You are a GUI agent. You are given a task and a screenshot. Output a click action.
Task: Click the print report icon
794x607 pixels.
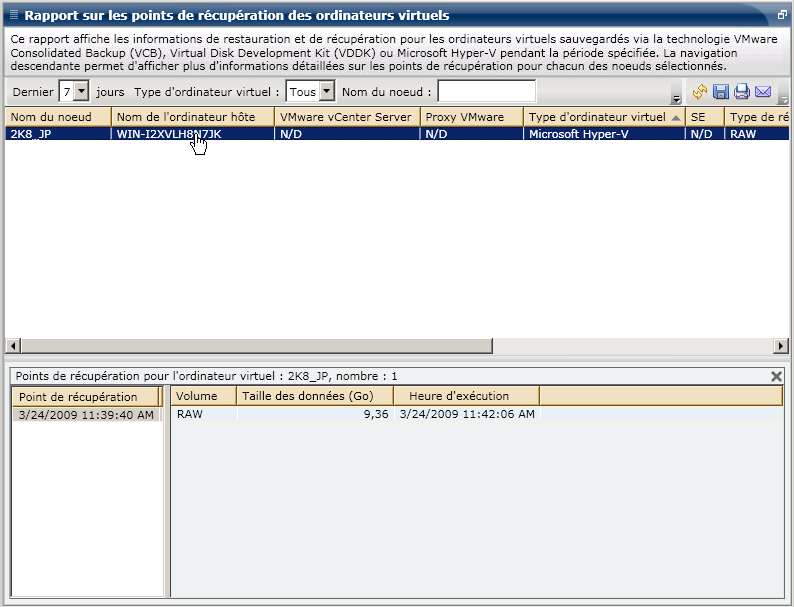(741, 92)
